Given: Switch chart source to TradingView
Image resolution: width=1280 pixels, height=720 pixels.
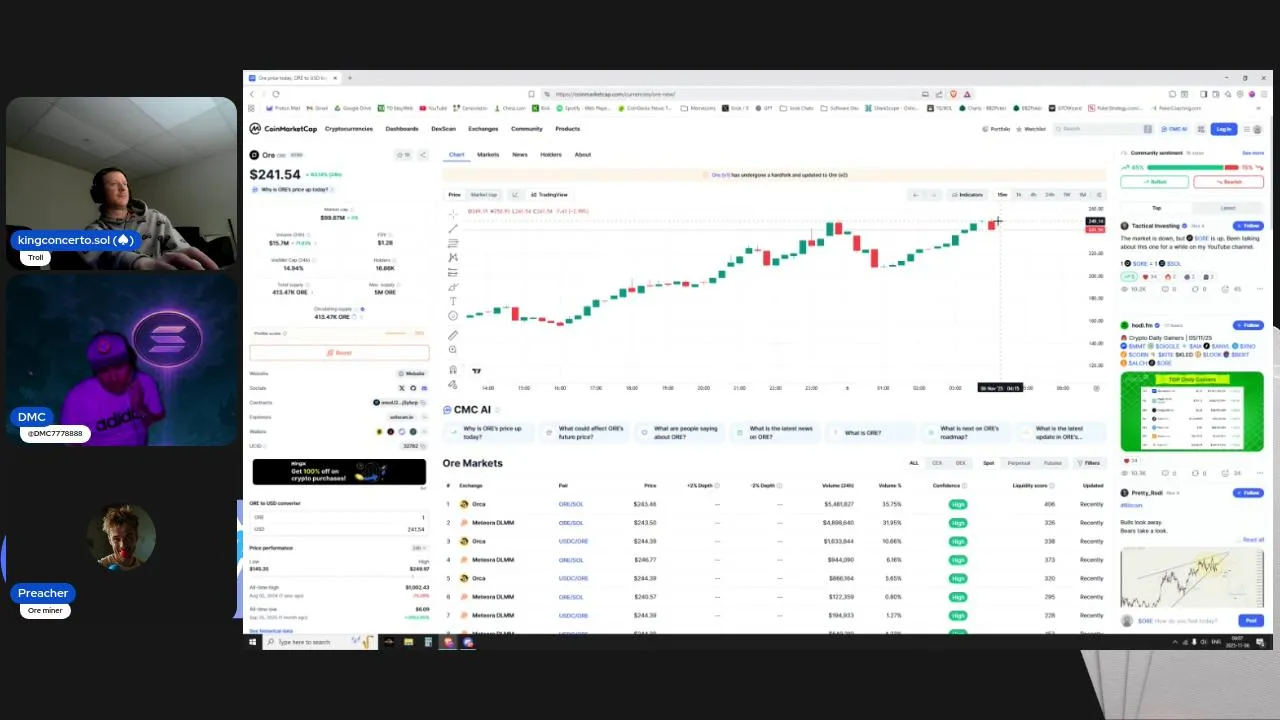Looking at the screenshot, I should [550, 195].
